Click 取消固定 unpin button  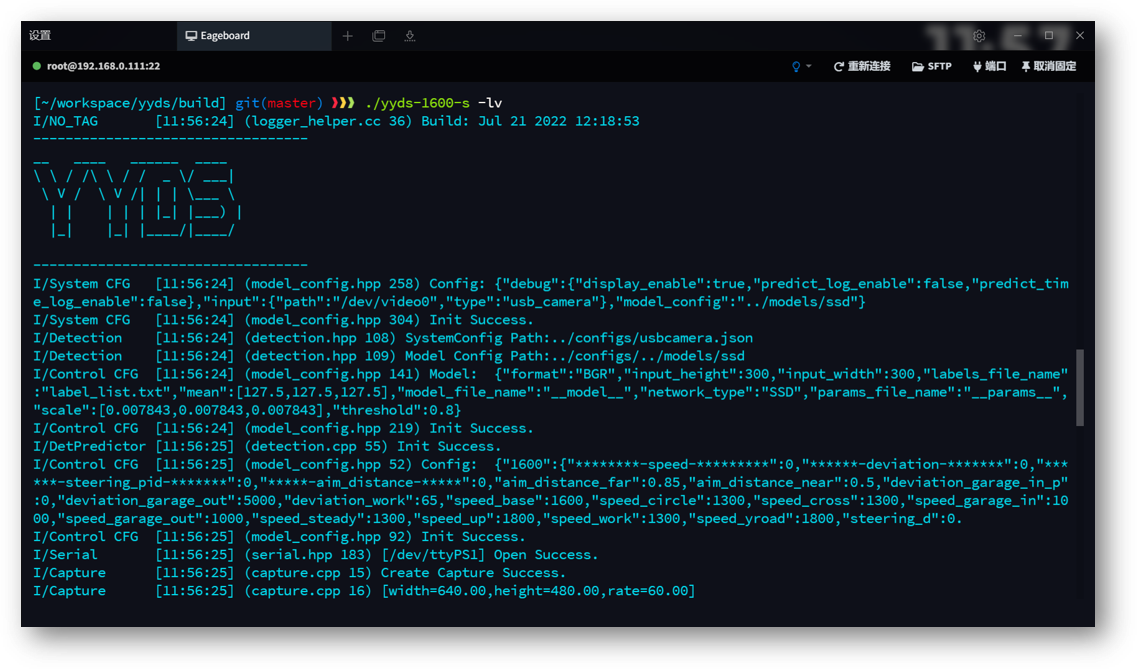(1049, 66)
